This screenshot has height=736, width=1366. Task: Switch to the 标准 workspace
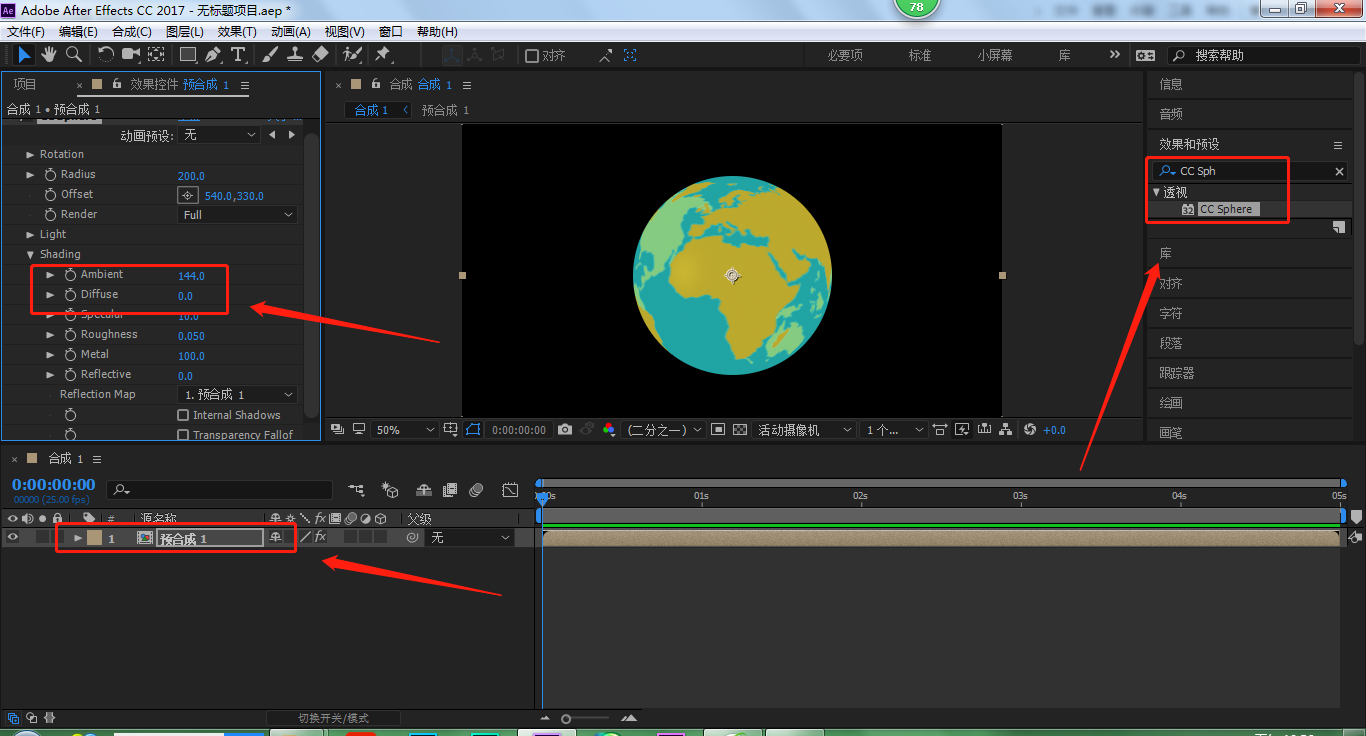pyautogui.click(x=920, y=56)
